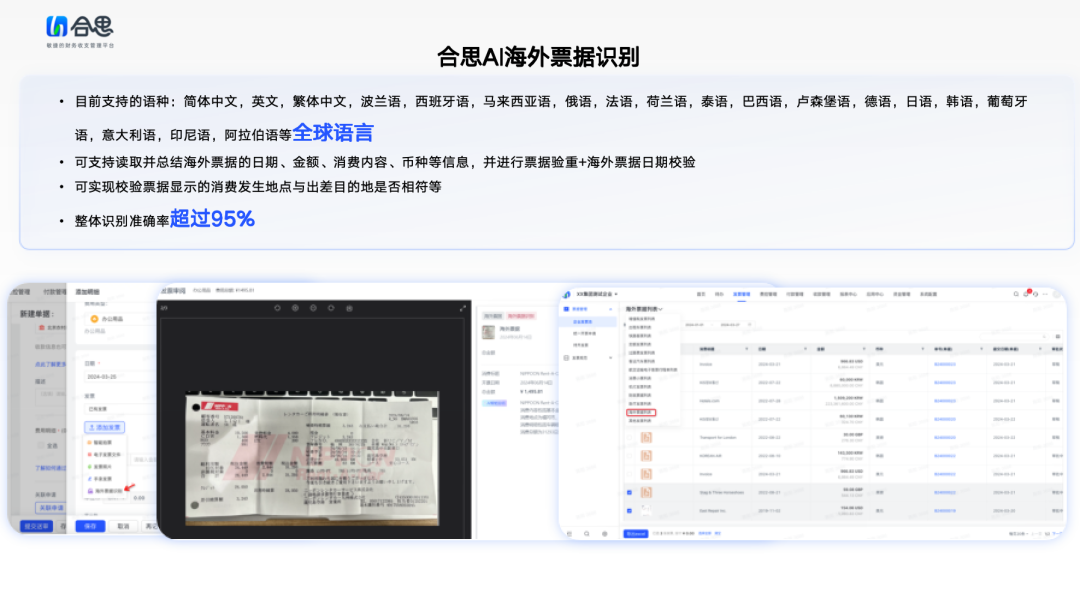Open the 发票管理 tab

click(742, 294)
